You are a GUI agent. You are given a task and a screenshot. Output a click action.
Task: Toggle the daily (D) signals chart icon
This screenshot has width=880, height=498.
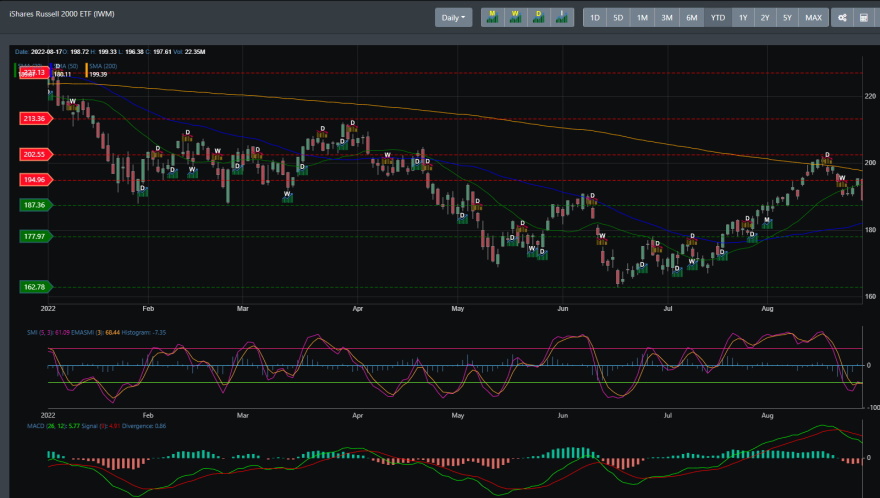tap(539, 17)
